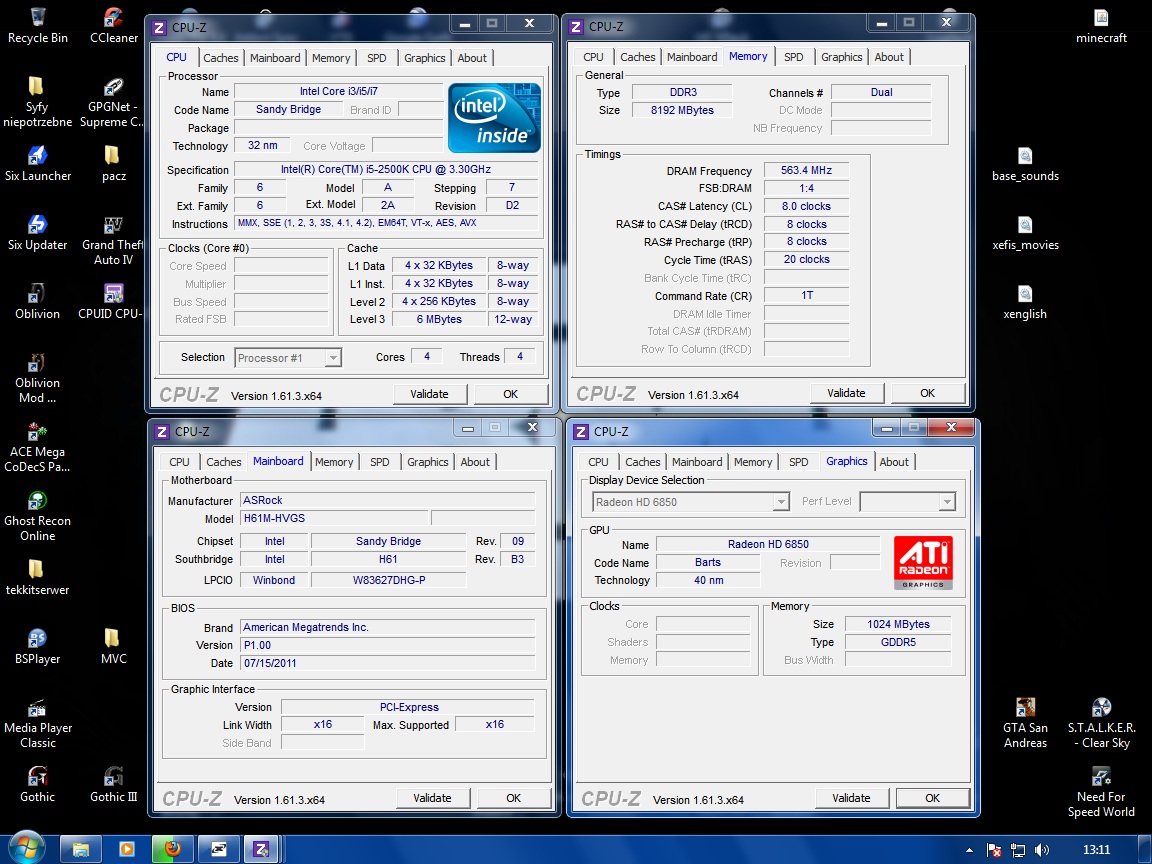This screenshot has height=864, width=1152.
Task: Open About tab in Mainboard window
Action: pyautogui.click(x=475, y=462)
